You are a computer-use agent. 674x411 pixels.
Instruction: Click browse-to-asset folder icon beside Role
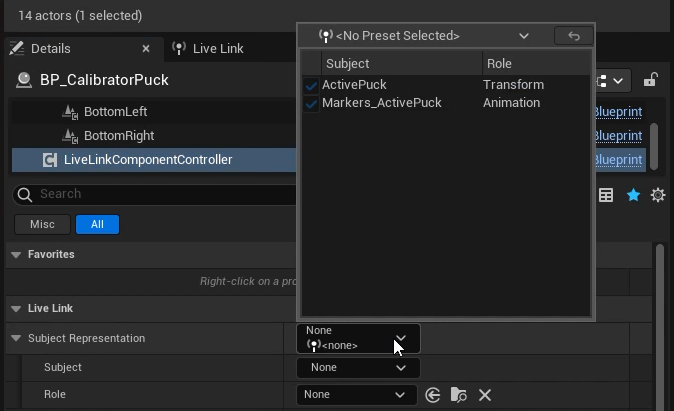(459, 395)
